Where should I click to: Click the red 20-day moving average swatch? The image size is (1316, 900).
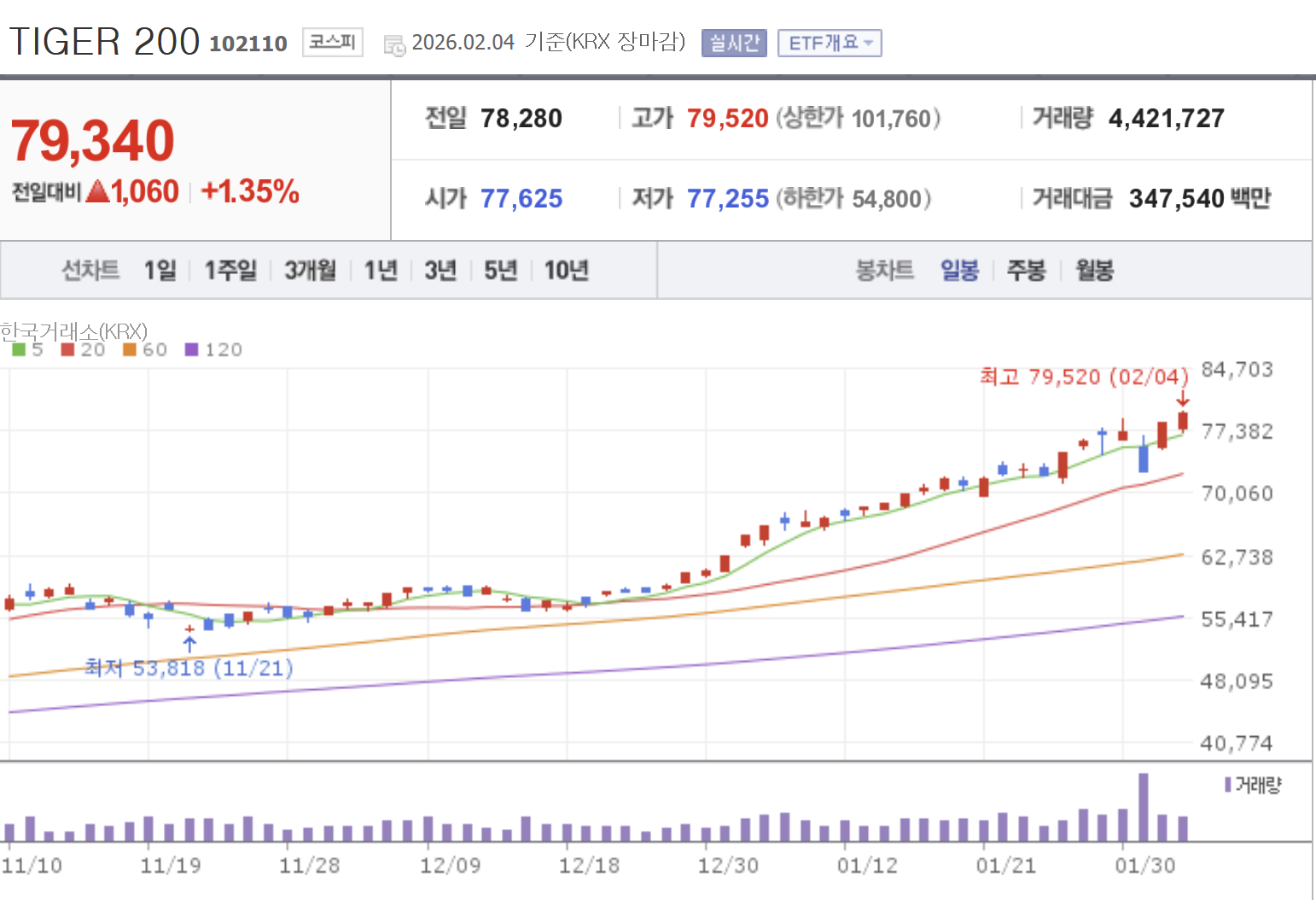tap(67, 349)
